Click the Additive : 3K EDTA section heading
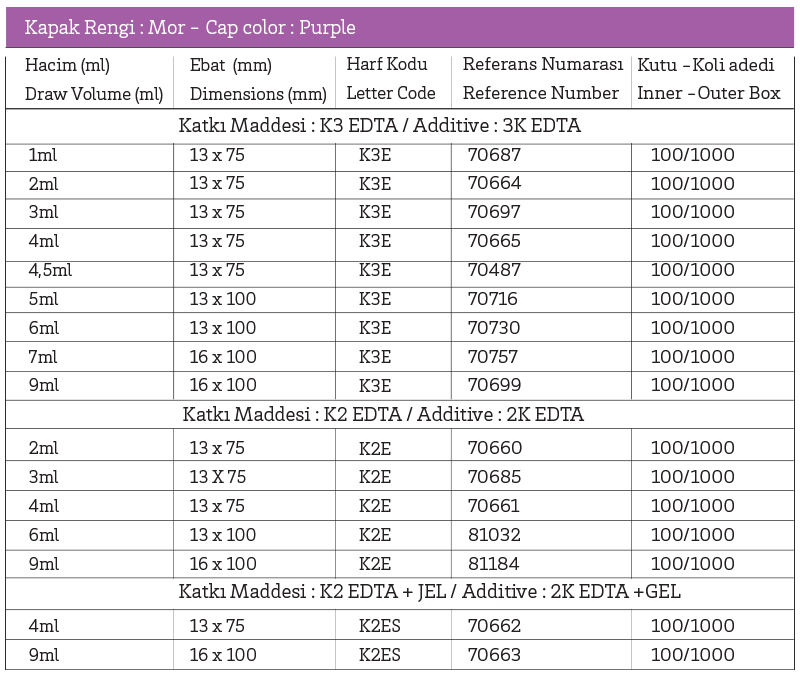The height and width of the screenshot is (679, 800). click(380, 126)
